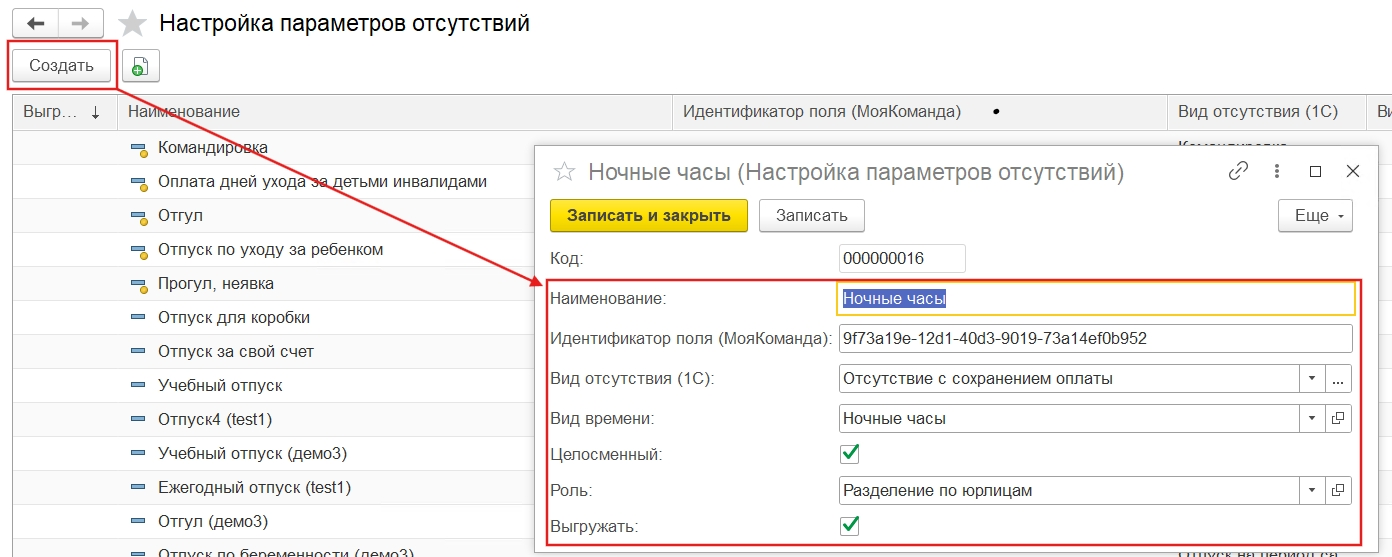Click the ellipsis select button for Вид отсутствия (1С)
This screenshot has width=1392, height=557.
point(1339,378)
